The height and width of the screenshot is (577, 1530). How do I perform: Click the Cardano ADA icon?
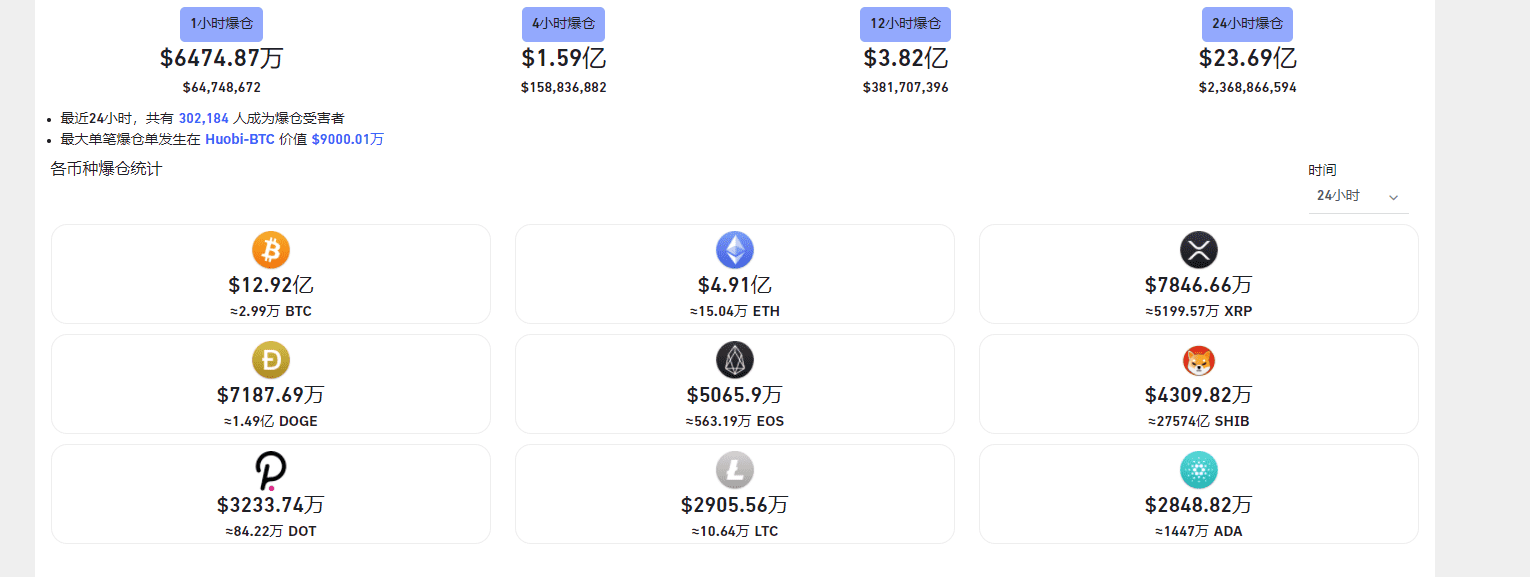pyautogui.click(x=1199, y=469)
